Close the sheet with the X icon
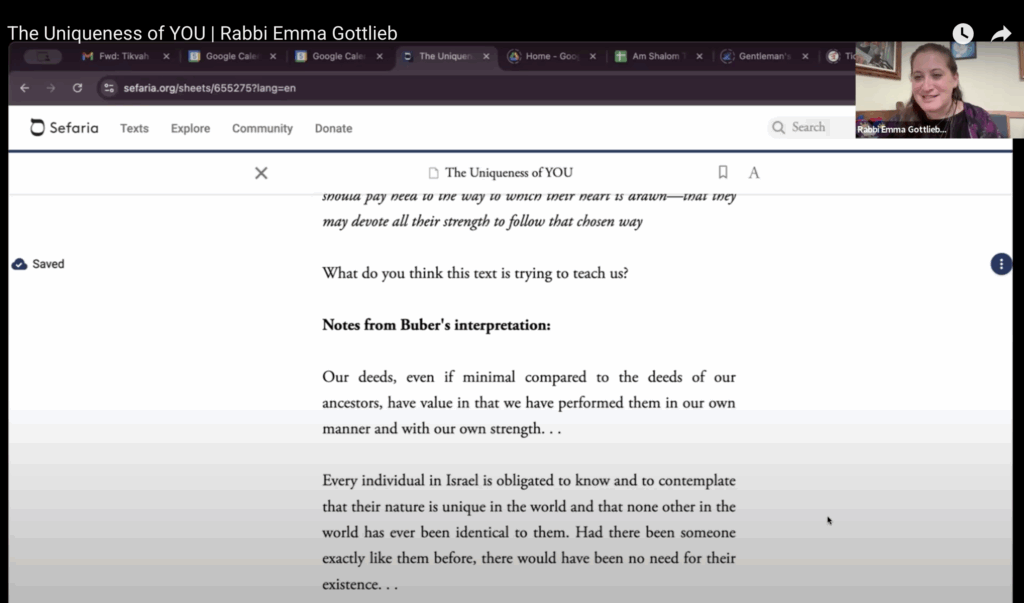 (261, 173)
